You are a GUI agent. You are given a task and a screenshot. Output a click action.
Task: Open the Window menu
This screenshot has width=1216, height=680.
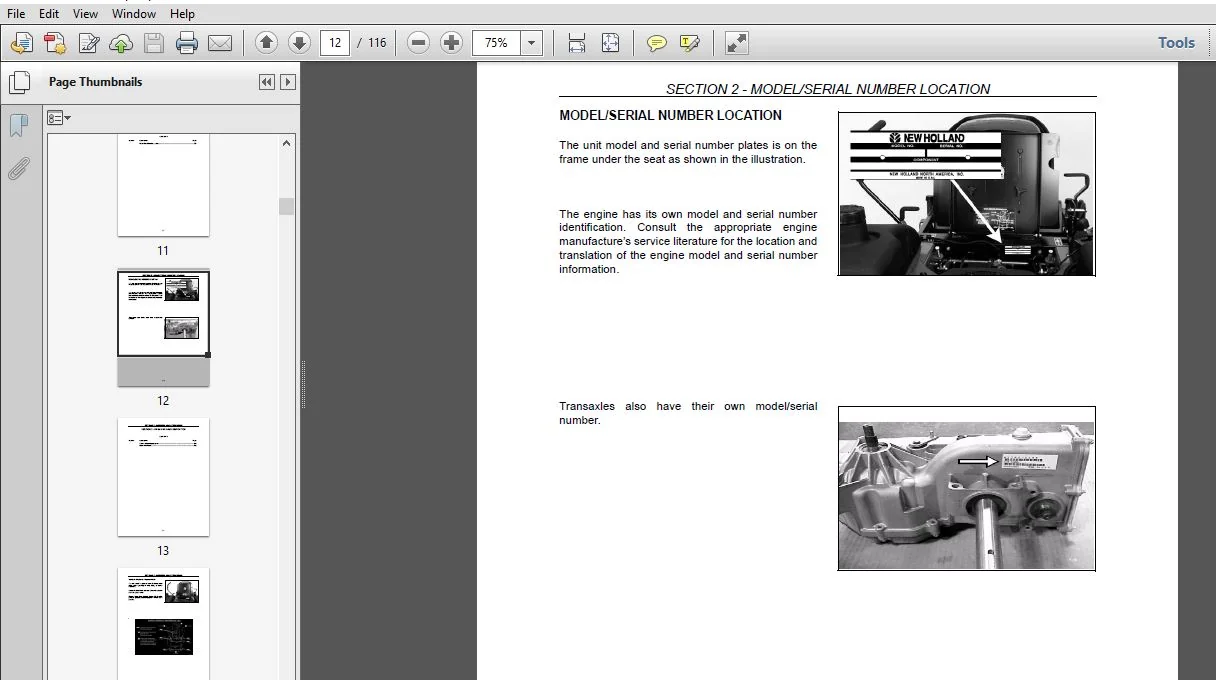(x=134, y=14)
